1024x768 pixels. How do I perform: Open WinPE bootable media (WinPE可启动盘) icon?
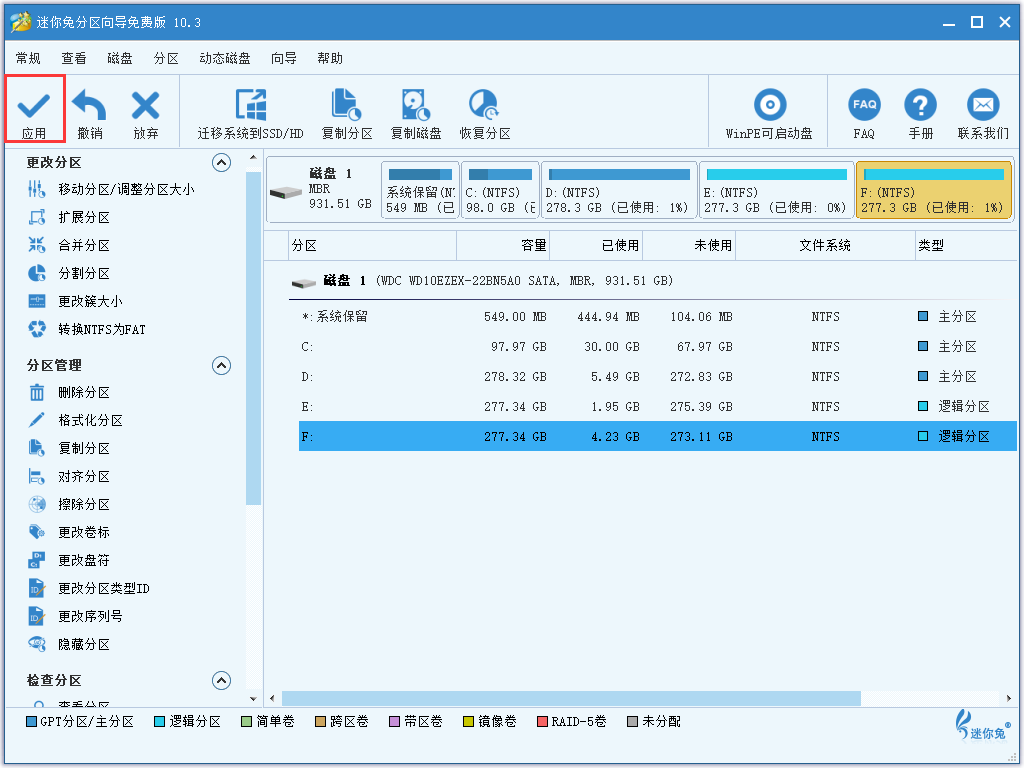tap(770, 104)
